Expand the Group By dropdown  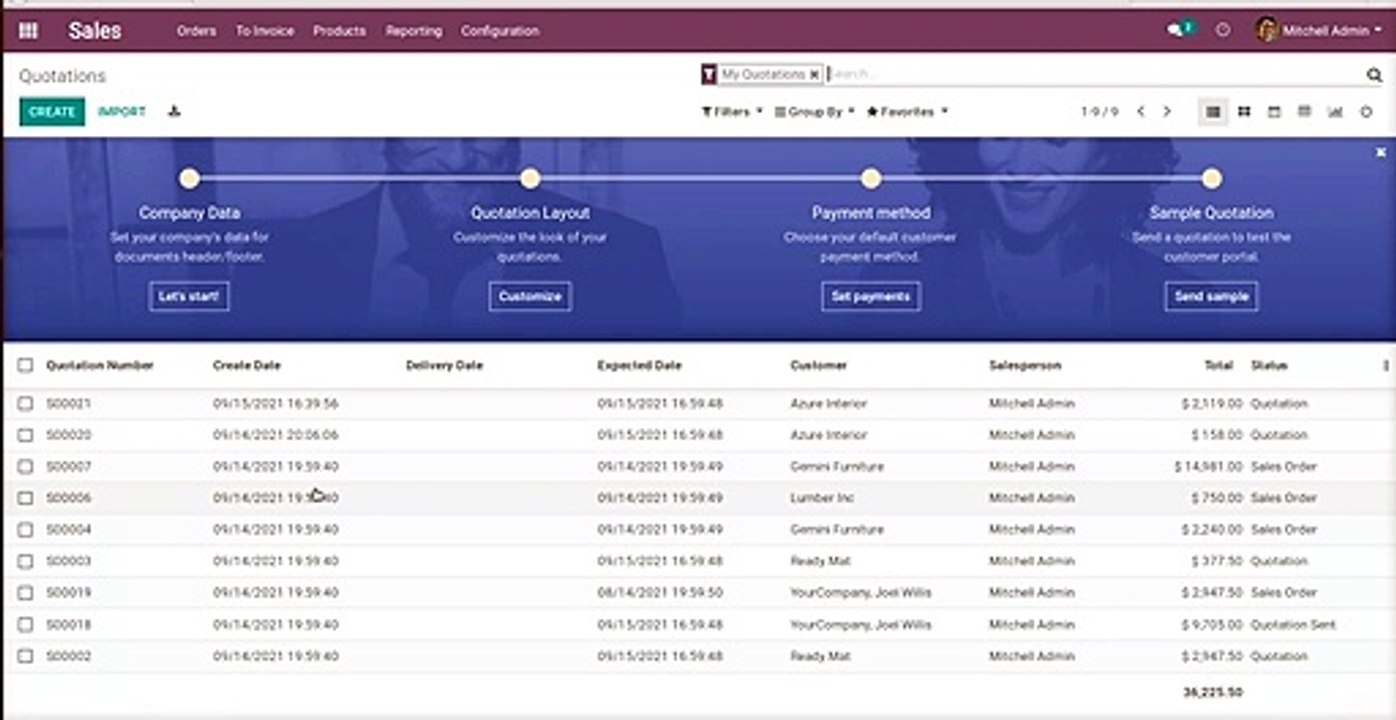(x=815, y=112)
